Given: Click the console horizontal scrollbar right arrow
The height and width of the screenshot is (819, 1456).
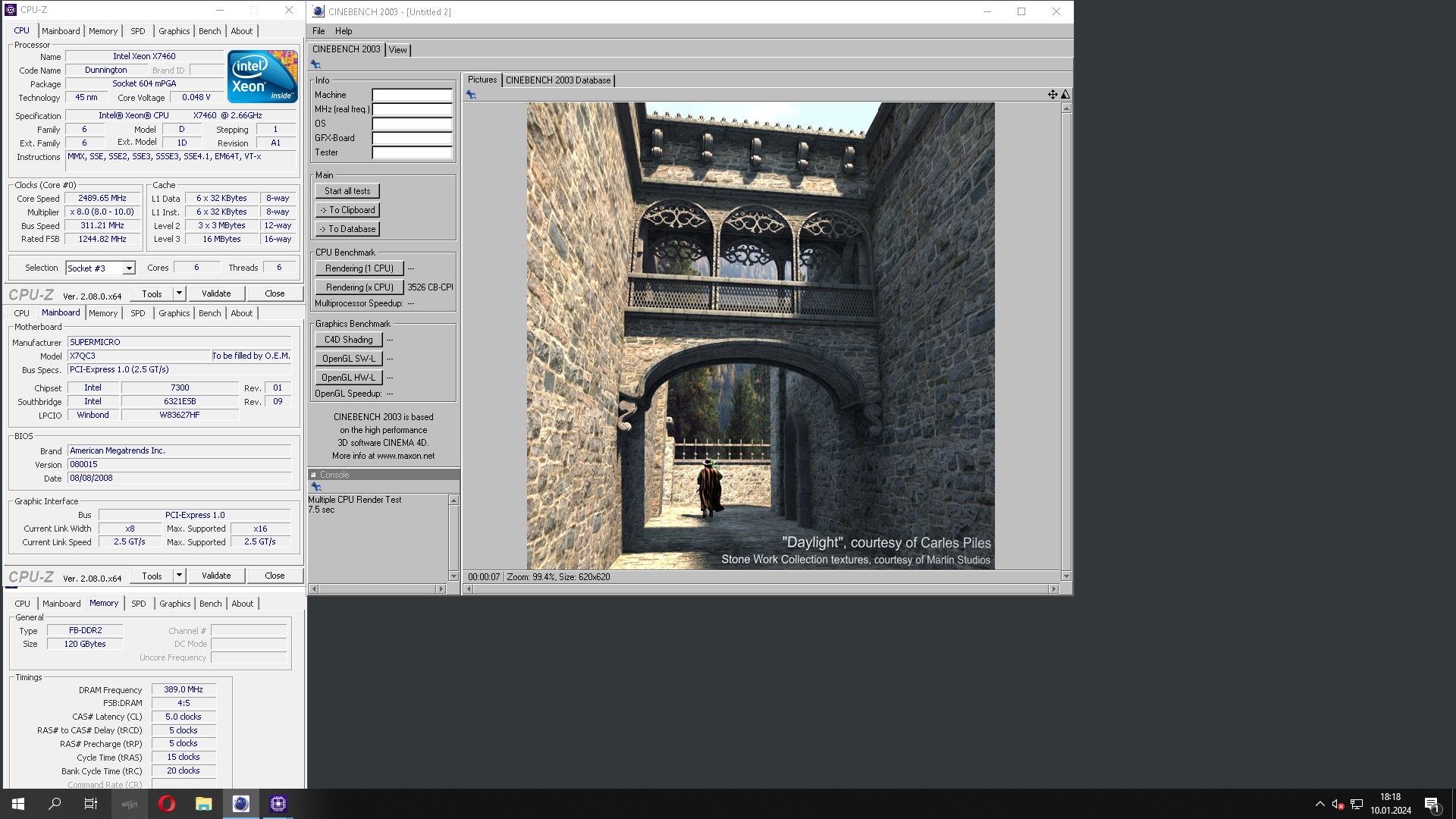Looking at the screenshot, I should (x=441, y=588).
